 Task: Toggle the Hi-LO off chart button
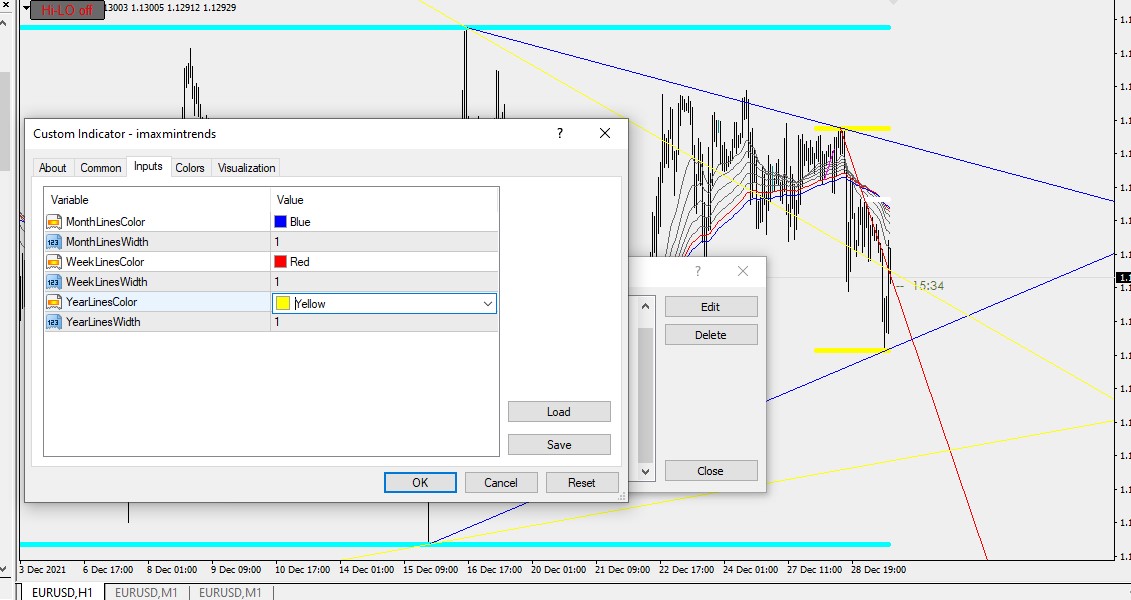[67, 10]
